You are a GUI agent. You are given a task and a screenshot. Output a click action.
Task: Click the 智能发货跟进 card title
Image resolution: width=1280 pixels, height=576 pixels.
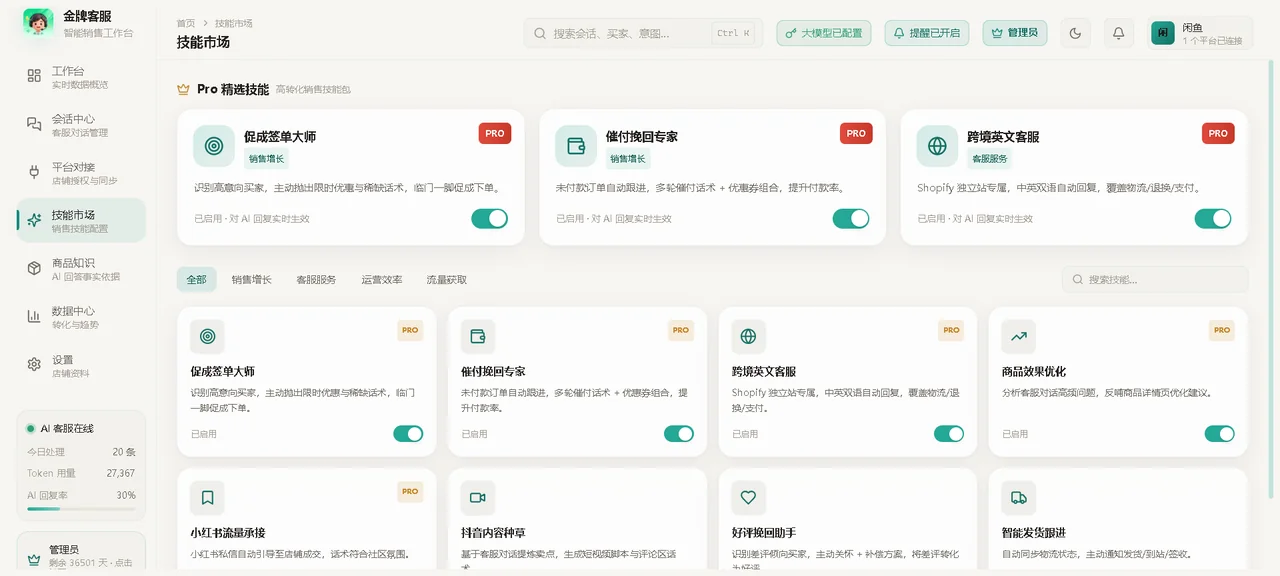click(1034, 533)
